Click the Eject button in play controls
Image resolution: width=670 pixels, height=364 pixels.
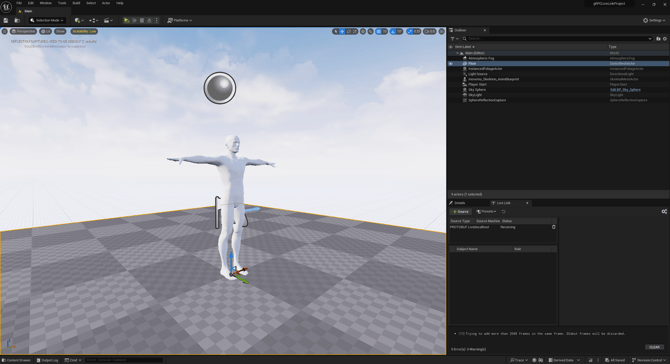click(x=149, y=21)
